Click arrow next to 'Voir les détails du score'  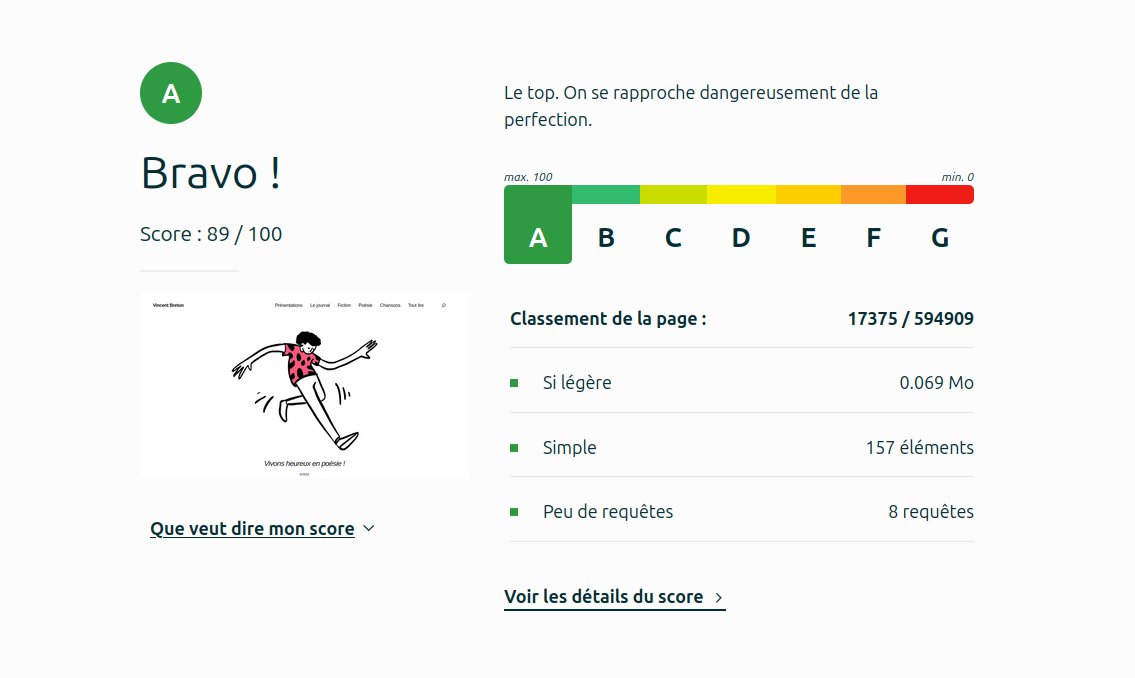pos(719,598)
